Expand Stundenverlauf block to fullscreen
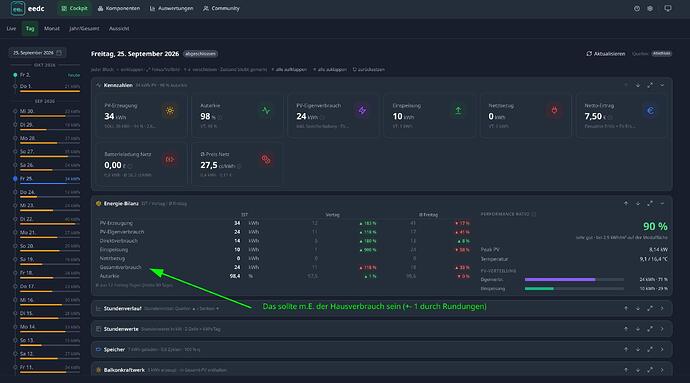Viewport: 690px width, 383px height. point(650,308)
